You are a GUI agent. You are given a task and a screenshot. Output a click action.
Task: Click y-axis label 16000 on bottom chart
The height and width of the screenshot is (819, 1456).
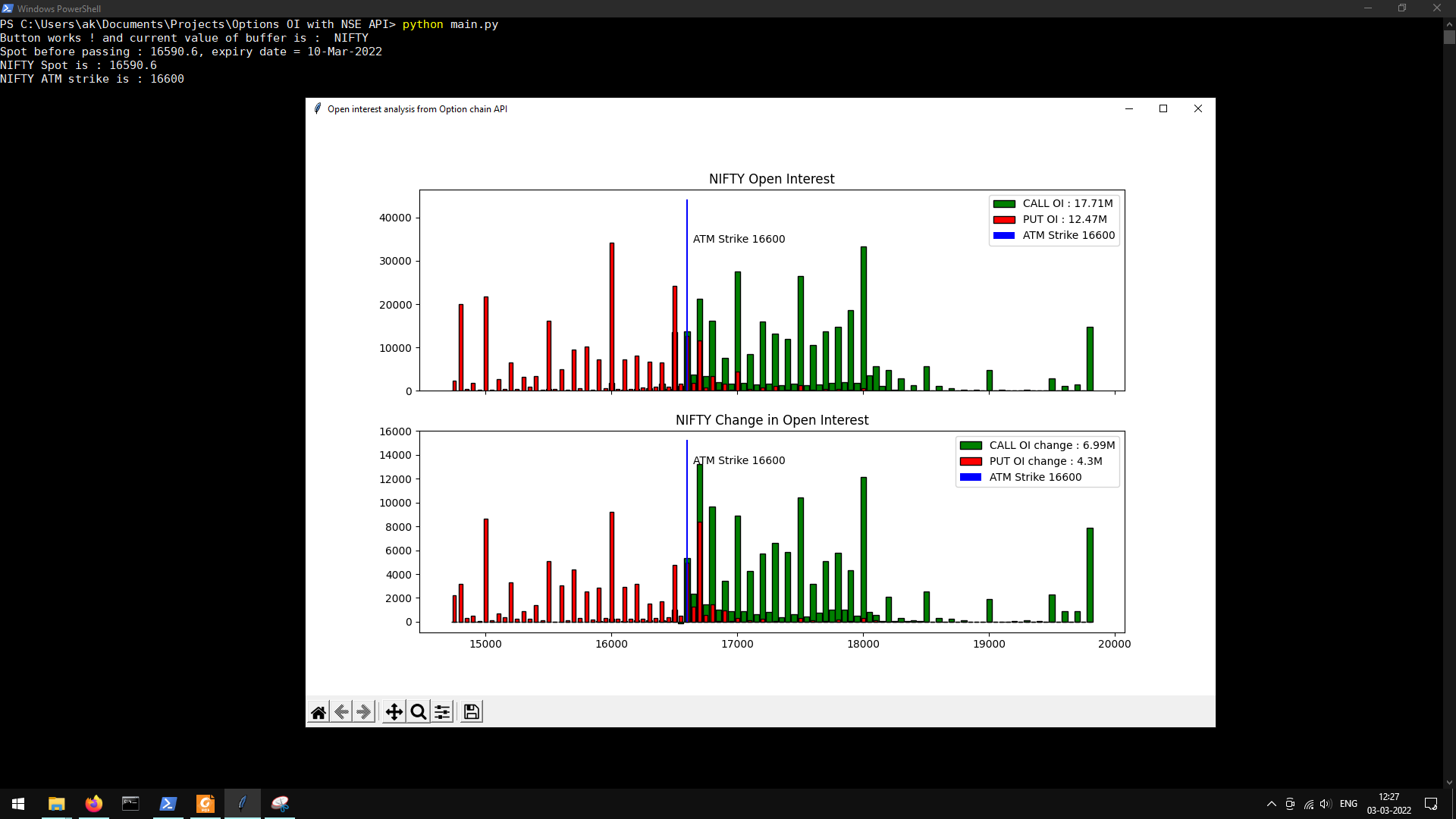click(395, 431)
